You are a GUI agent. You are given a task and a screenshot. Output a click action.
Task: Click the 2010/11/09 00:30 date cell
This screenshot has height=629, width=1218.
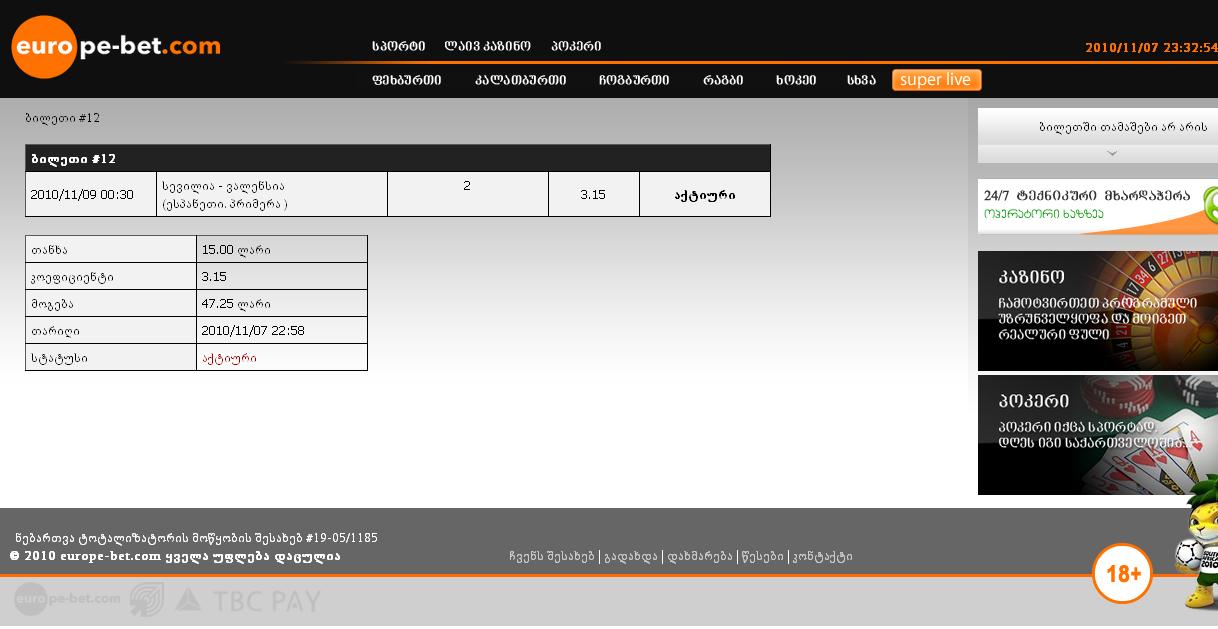coord(91,194)
